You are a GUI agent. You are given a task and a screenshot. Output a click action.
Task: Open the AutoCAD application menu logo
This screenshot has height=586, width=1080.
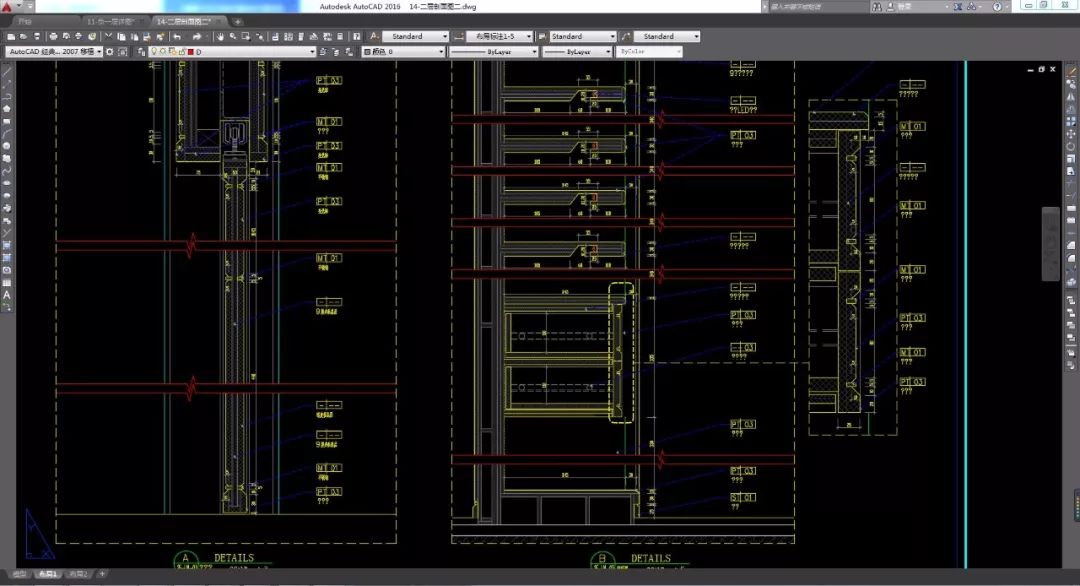(x=9, y=7)
